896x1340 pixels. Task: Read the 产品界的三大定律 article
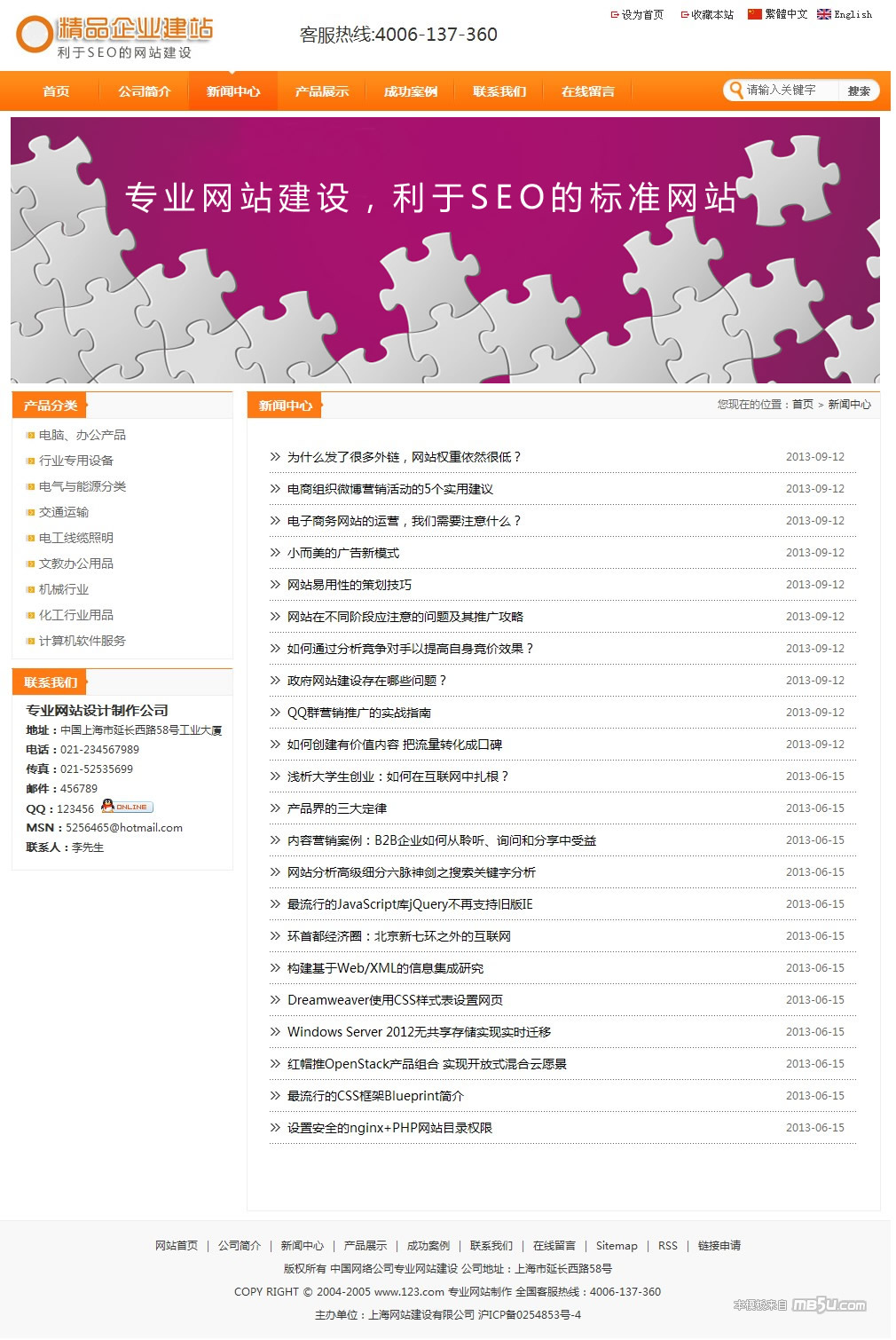[x=336, y=808]
